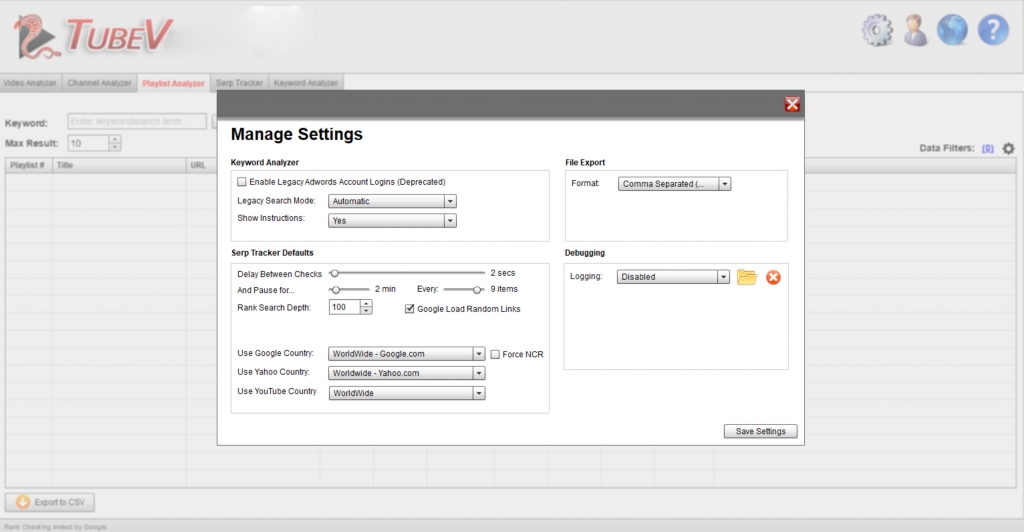This screenshot has height=532, width=1024.
Task: Click the Data Filters (0) link
Action: [x=987, y=148]
